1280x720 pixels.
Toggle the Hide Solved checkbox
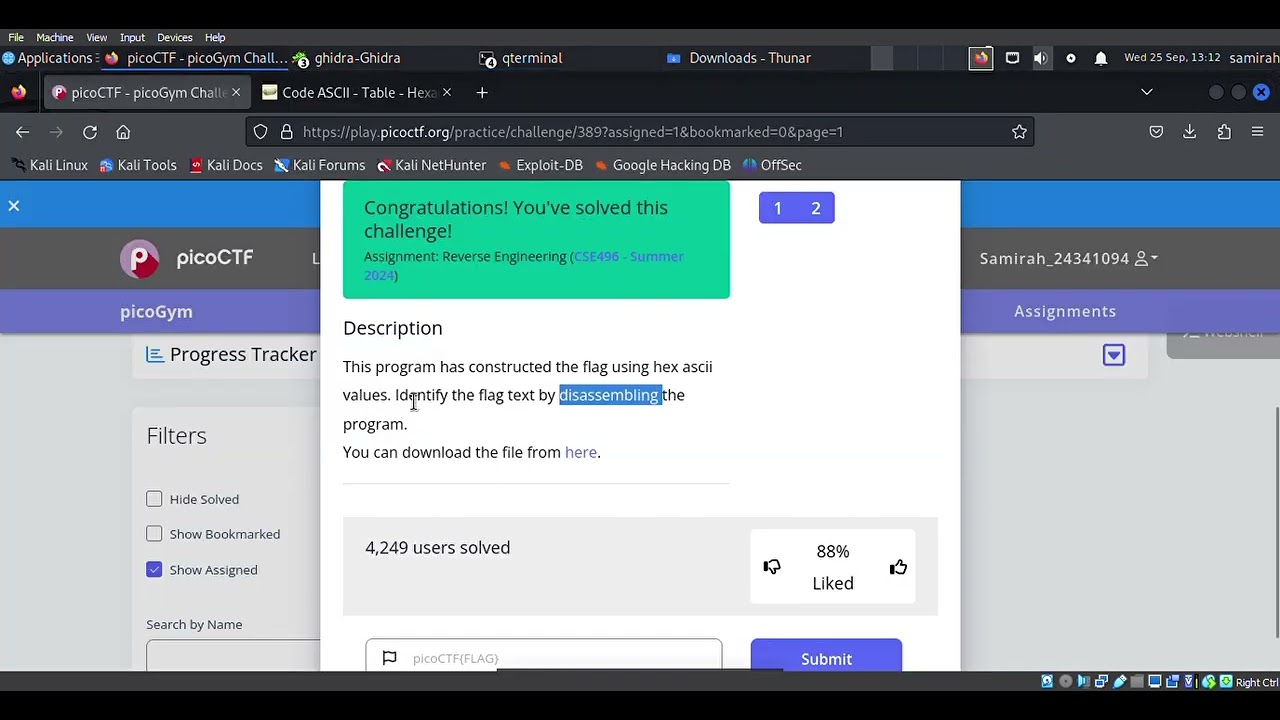click(x=154, y=499)
